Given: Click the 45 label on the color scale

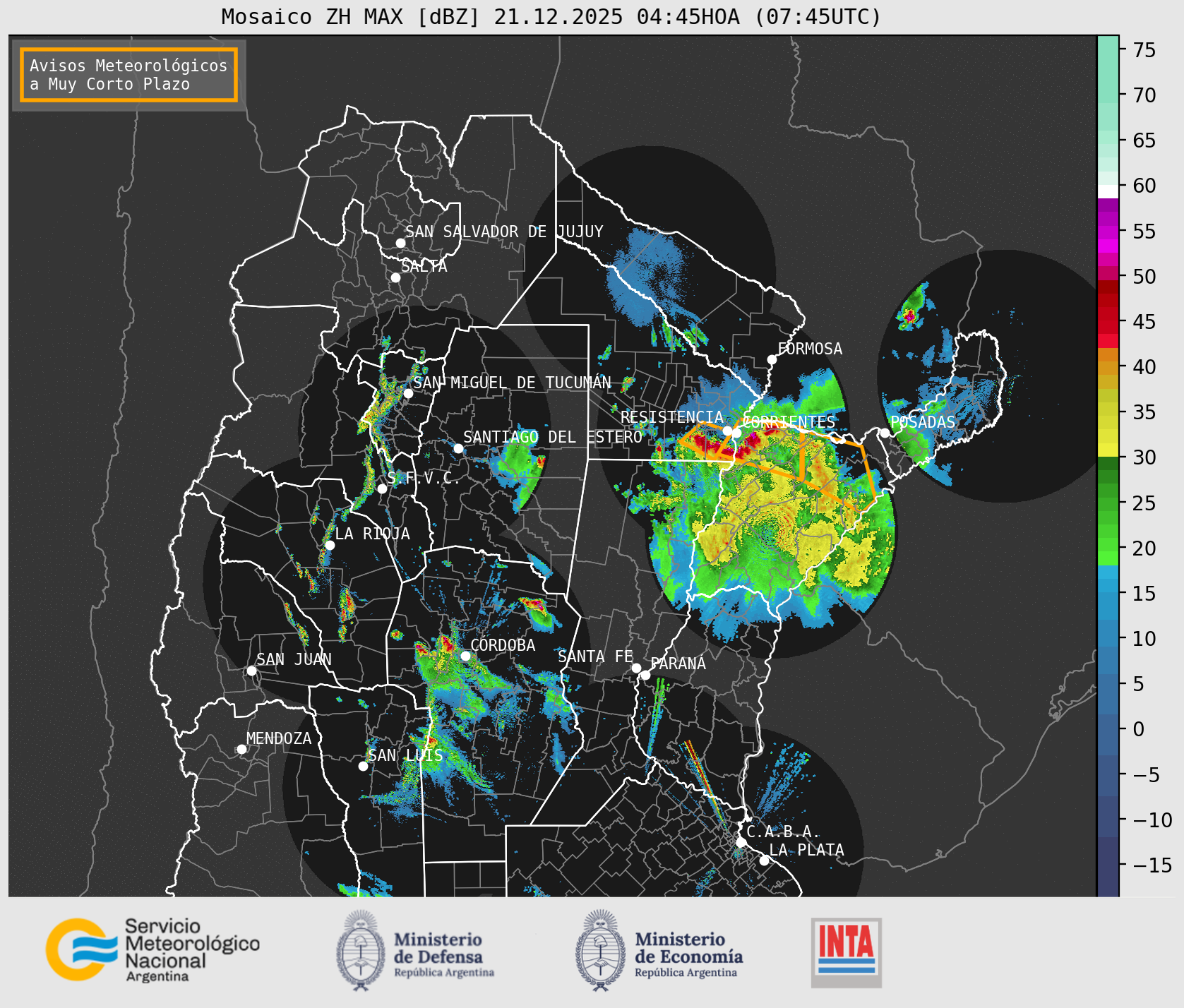Looking at the screenshot, I should click(x=1144, y=322).
